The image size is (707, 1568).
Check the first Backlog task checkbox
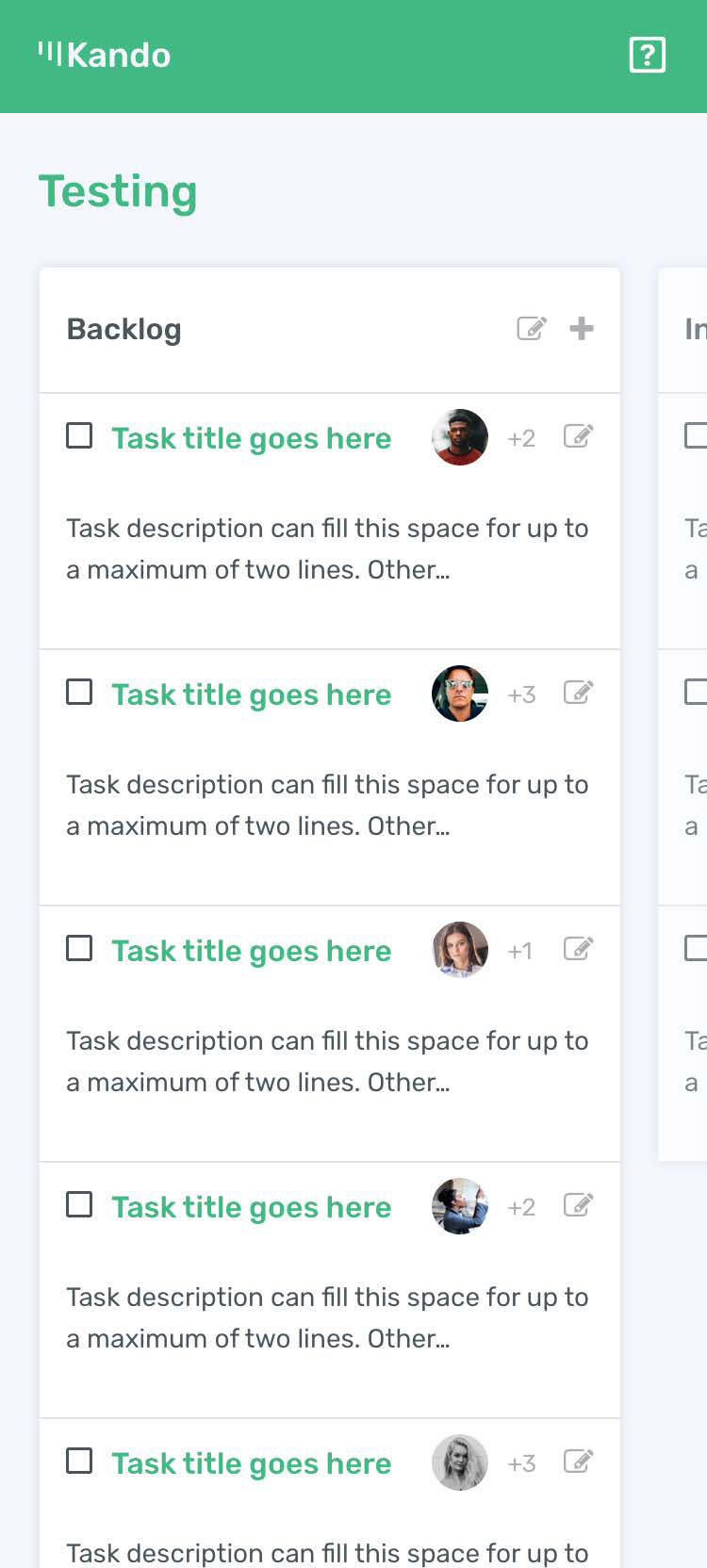(x=79, y=436)
